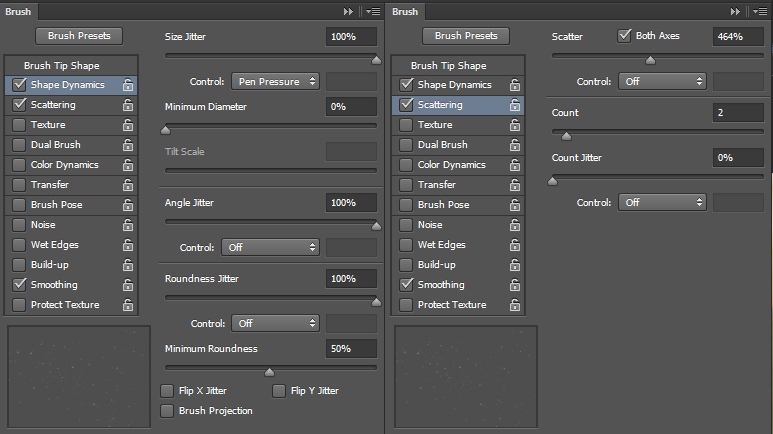Toggle lock icon next to Dual Brush, left panel
Viewport: 773px width, 434px height.
point(128,145)
